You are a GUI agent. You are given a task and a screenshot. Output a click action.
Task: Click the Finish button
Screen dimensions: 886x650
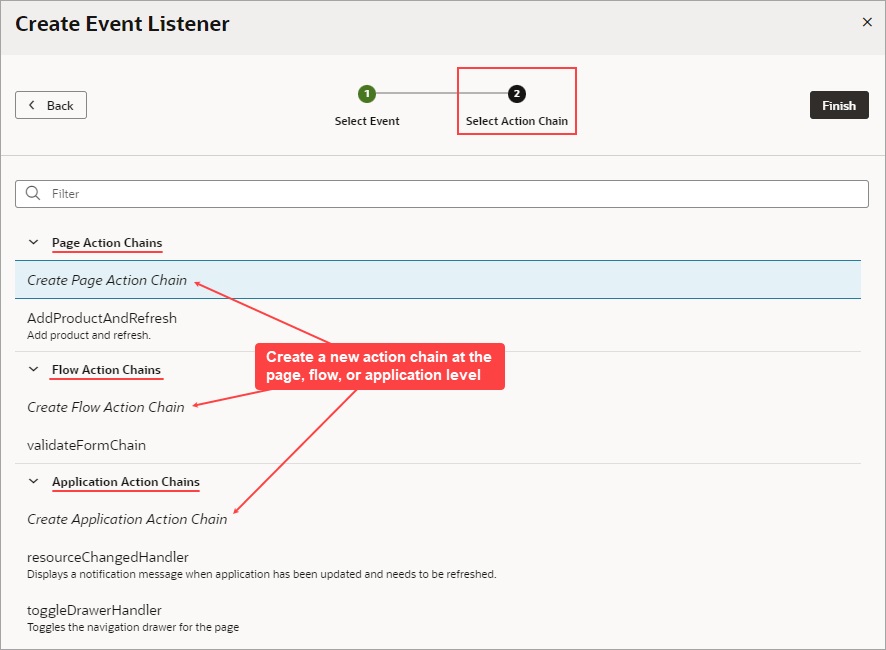pos(839,105)
